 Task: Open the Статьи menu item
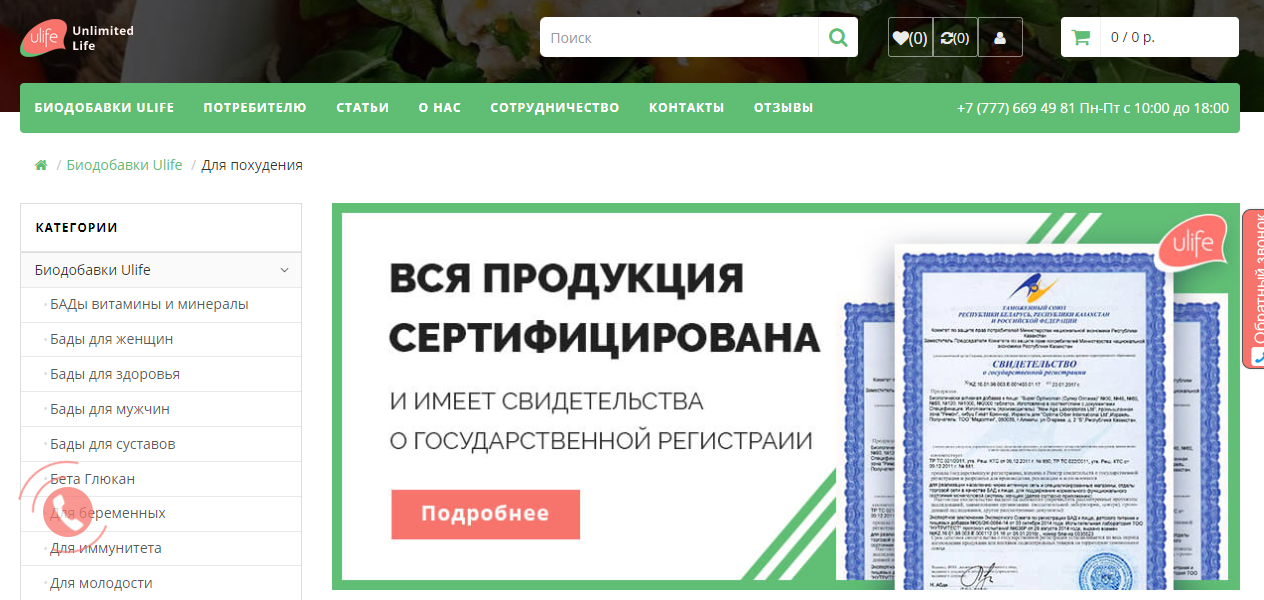click(x=362, y=108)
